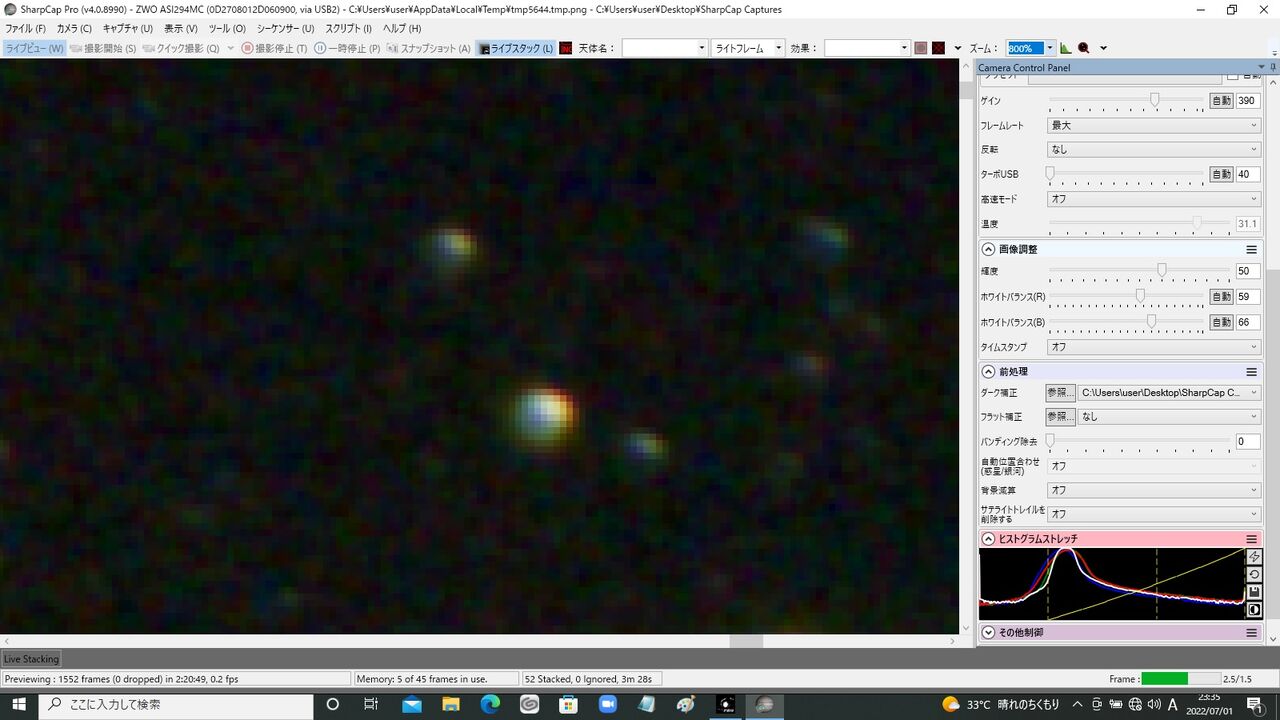Collapse the ヒストグラムストレッチ section
This screenshot has width=1280, height=720.
tap(988, 539)
